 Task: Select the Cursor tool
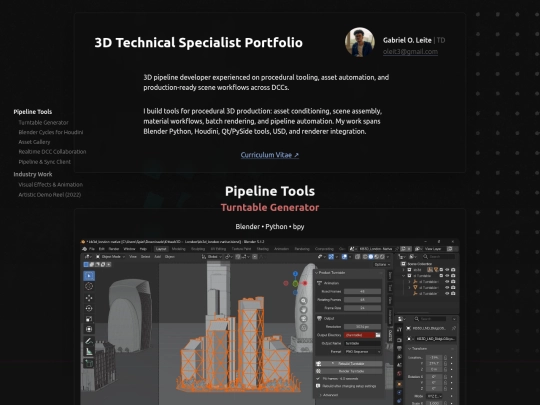pyautogui.click(x=89, y=287)
